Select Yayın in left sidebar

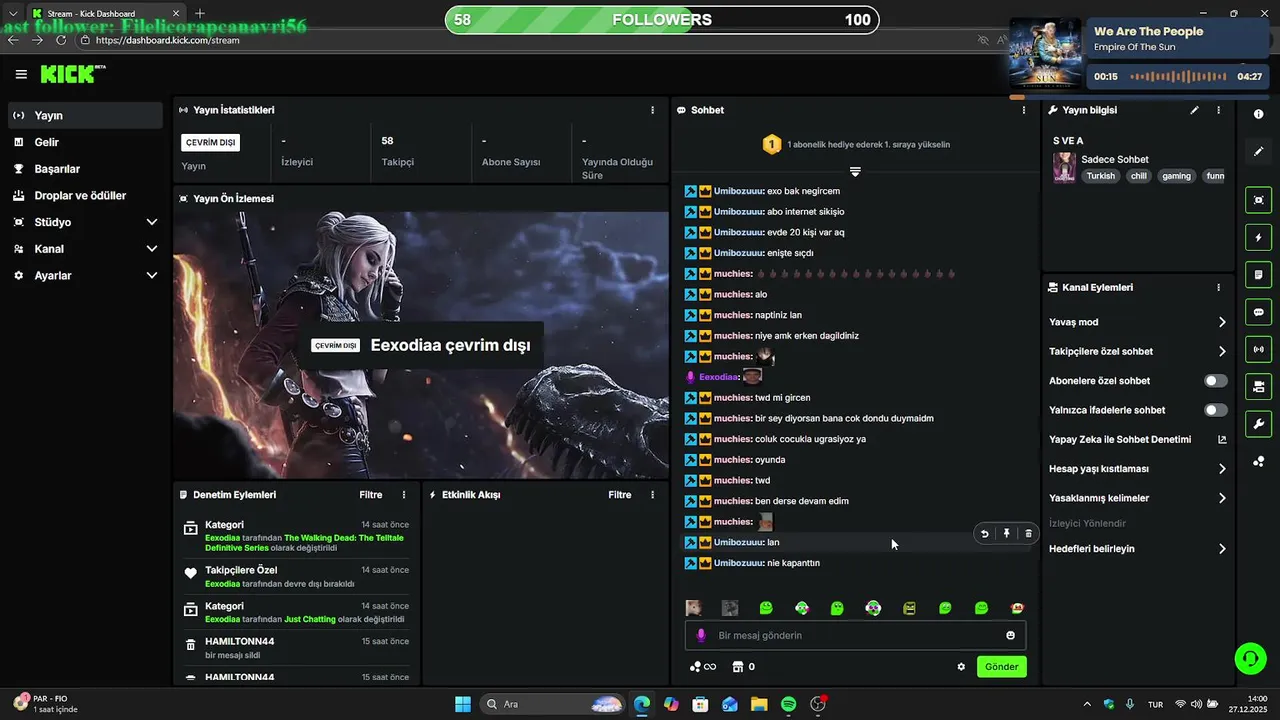pyautogui.click(x=84, y=115)
